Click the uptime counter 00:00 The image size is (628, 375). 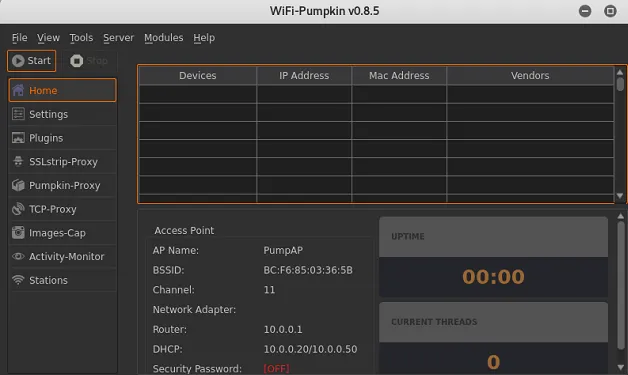[x=493, y=277]
